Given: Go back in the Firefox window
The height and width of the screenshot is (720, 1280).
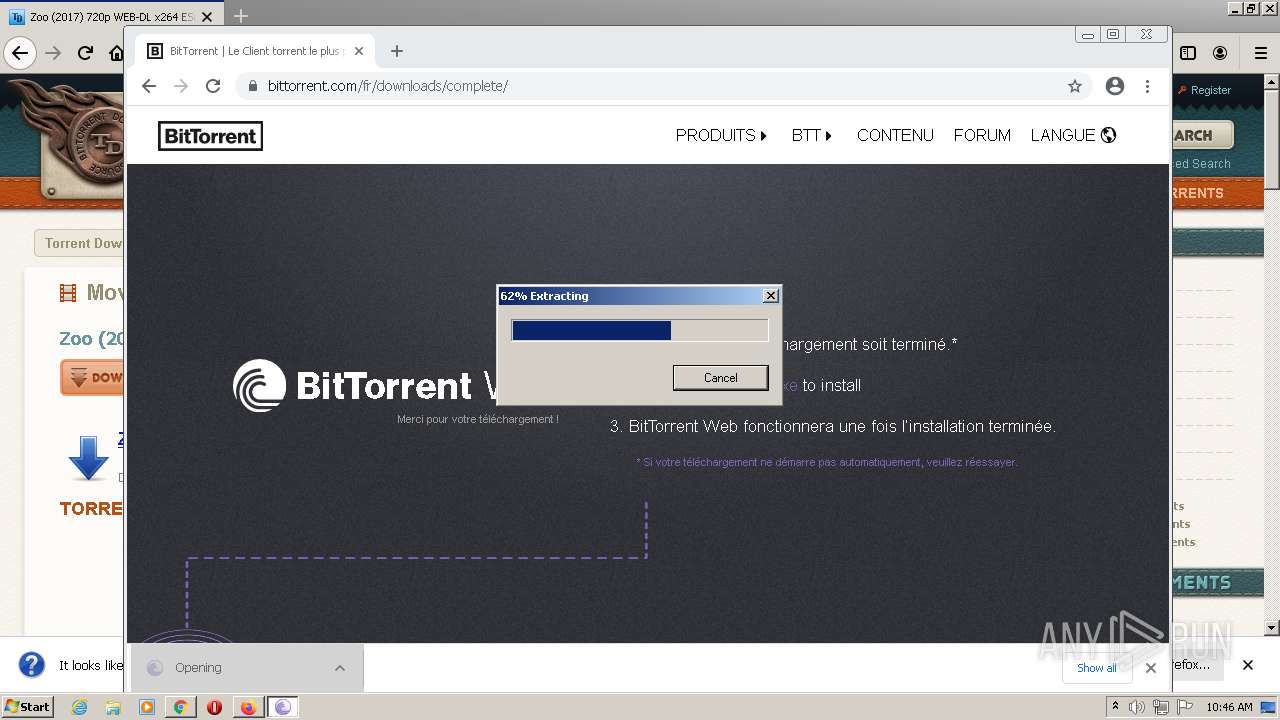Looking at the screenshot, I should tap(20, 53).
